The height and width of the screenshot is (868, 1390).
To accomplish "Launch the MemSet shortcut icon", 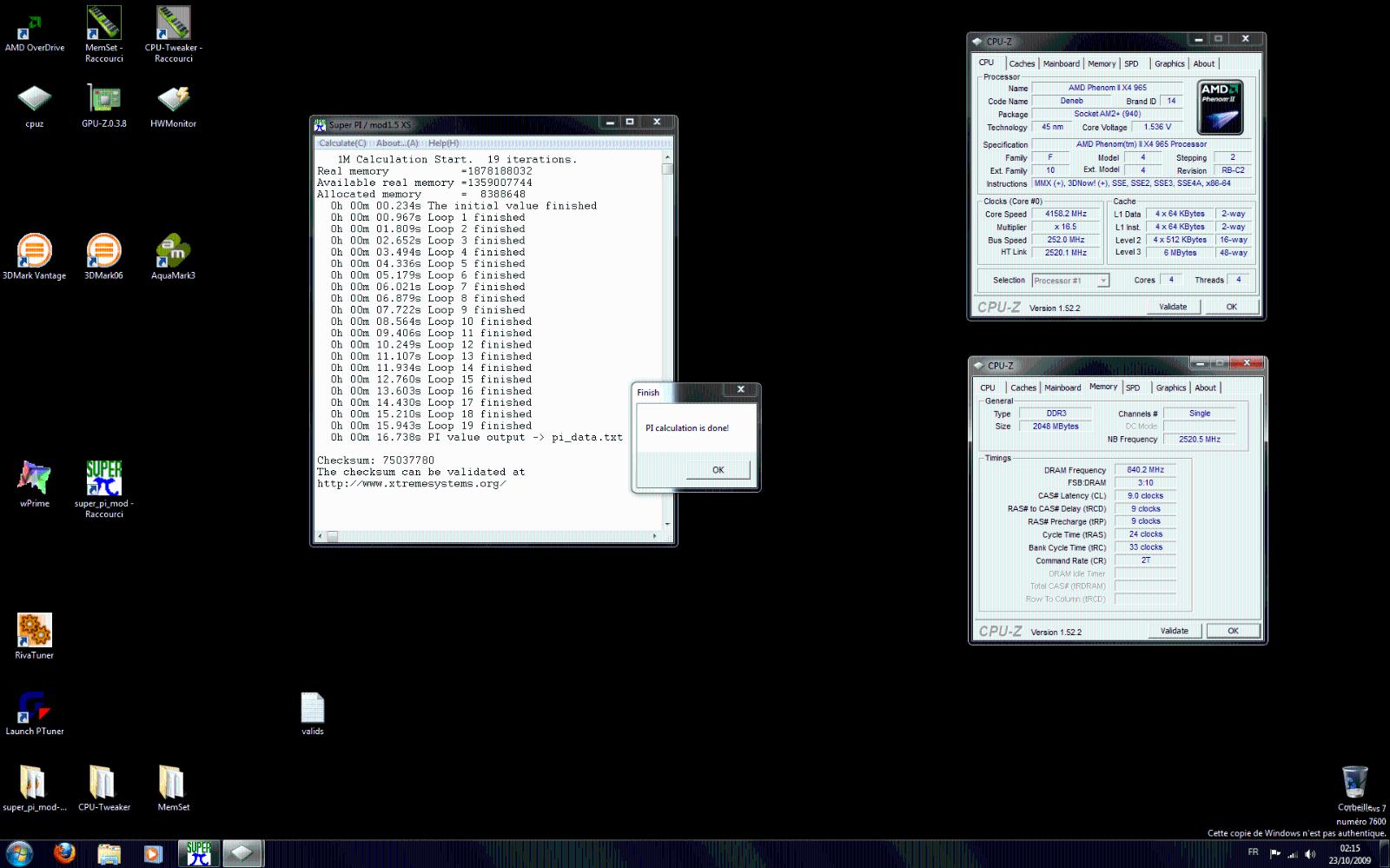I will click(104, 35).
